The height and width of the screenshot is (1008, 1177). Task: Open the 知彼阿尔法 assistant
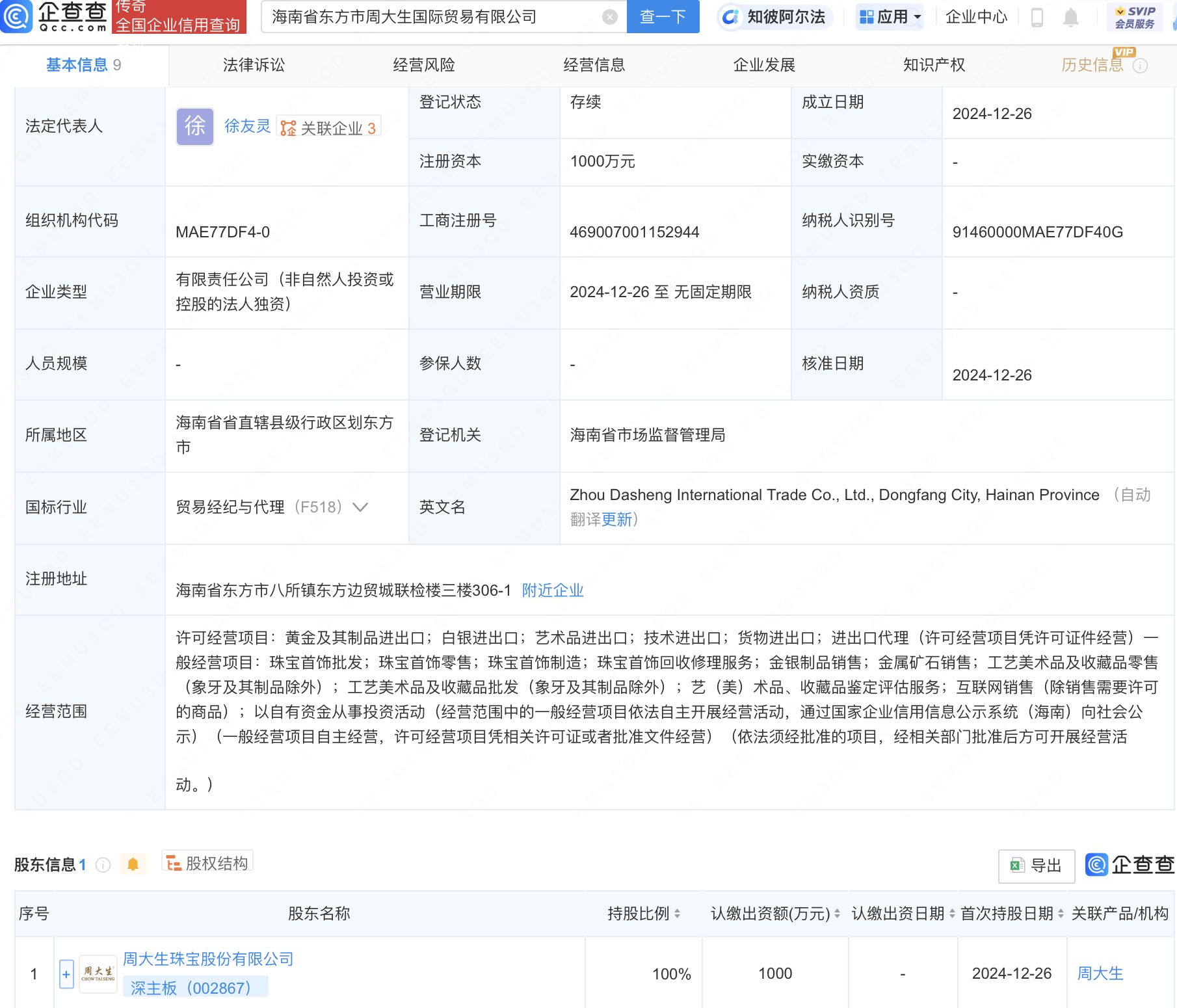[774, 17]
